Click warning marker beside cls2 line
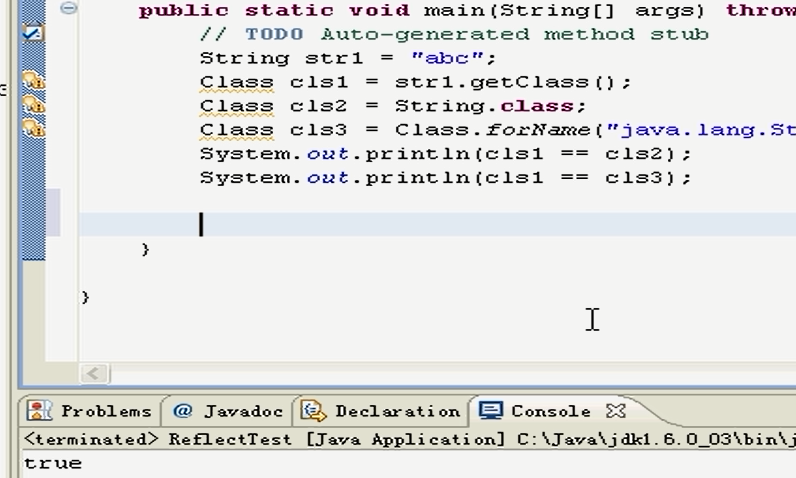The image size is (796, 478). tap(34, 105)
